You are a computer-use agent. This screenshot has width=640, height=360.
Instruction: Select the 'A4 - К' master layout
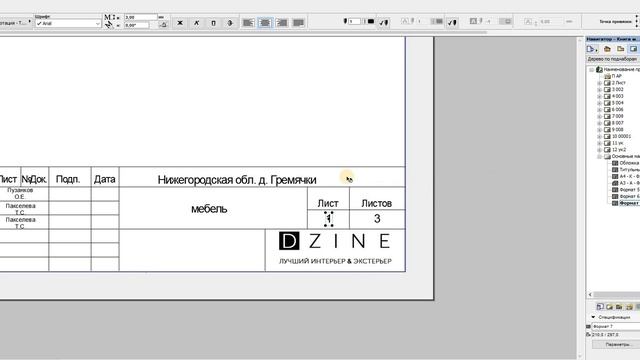pyautogui.click(x=626, y=176)
